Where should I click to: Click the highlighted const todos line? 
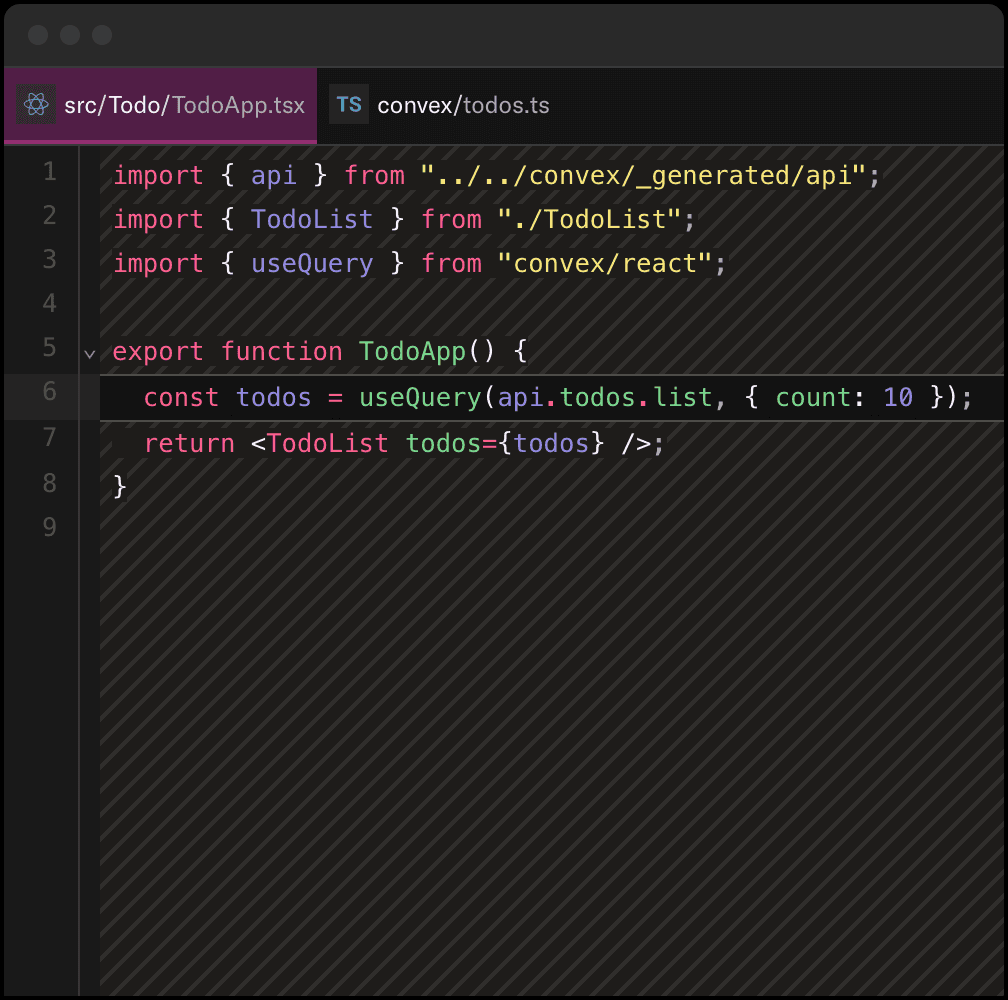coord(400,396)
